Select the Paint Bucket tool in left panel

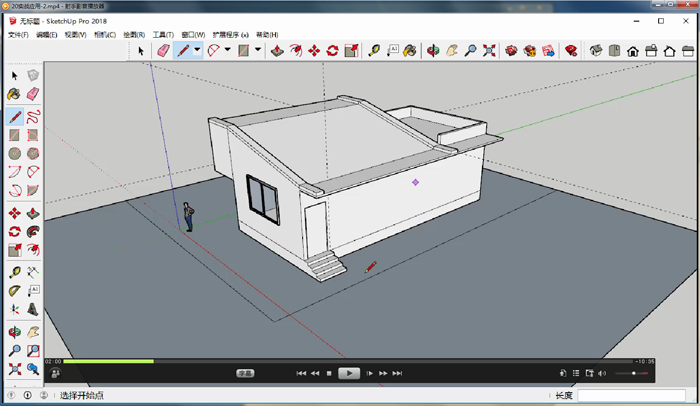[14, 94]
